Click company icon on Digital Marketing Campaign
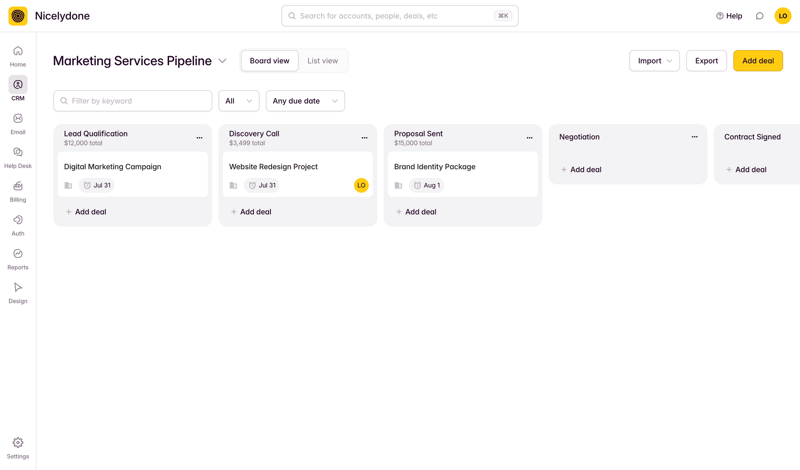Screen dimensions: 800x470 (x=68, y=185)
